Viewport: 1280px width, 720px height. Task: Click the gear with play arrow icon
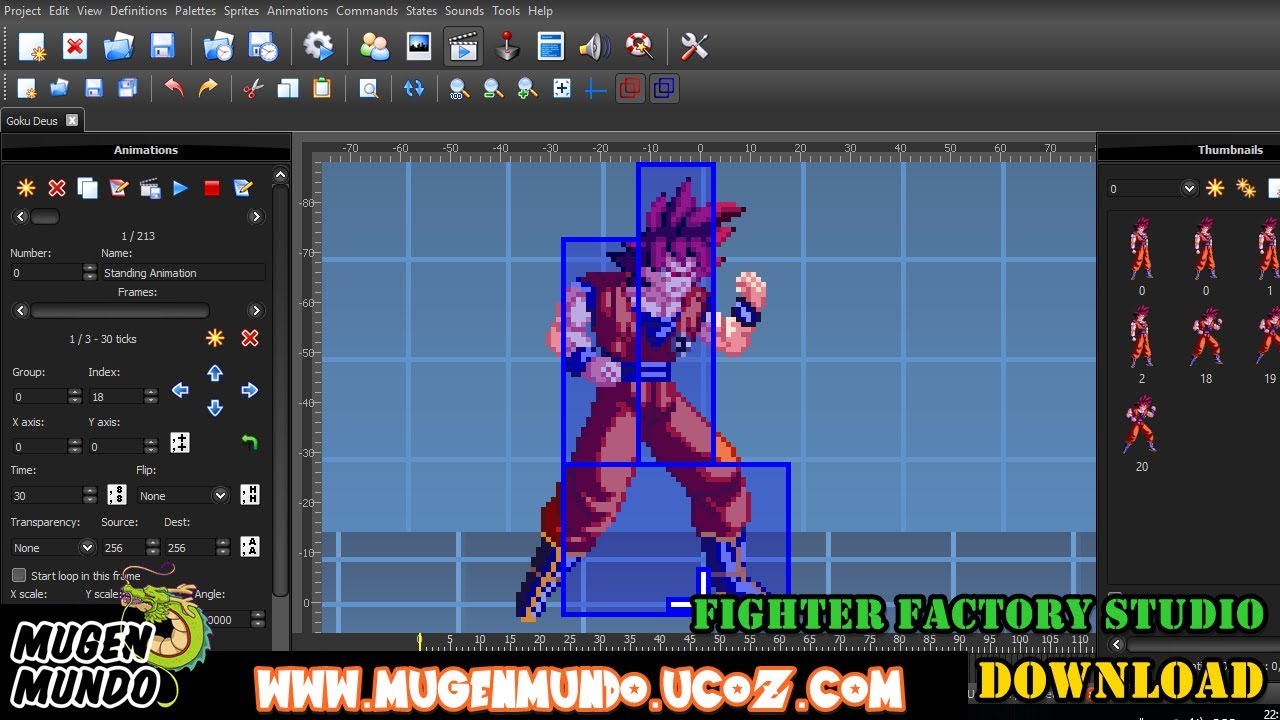pyautogui.click(x=318, y=46)
